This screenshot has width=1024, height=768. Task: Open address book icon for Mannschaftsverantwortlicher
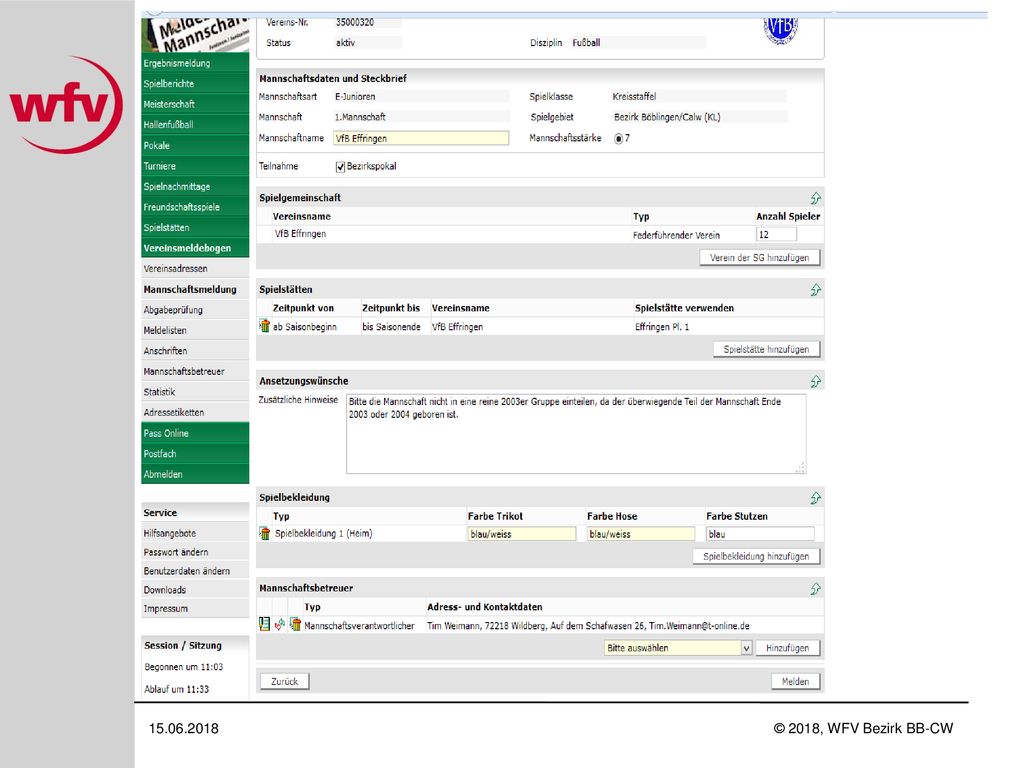[264, 624]
